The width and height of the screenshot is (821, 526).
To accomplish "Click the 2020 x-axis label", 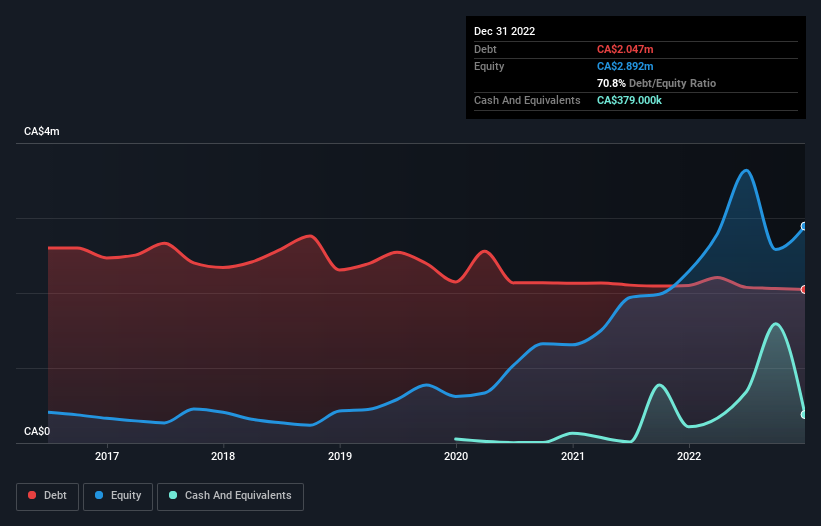I will coord(456,456).
